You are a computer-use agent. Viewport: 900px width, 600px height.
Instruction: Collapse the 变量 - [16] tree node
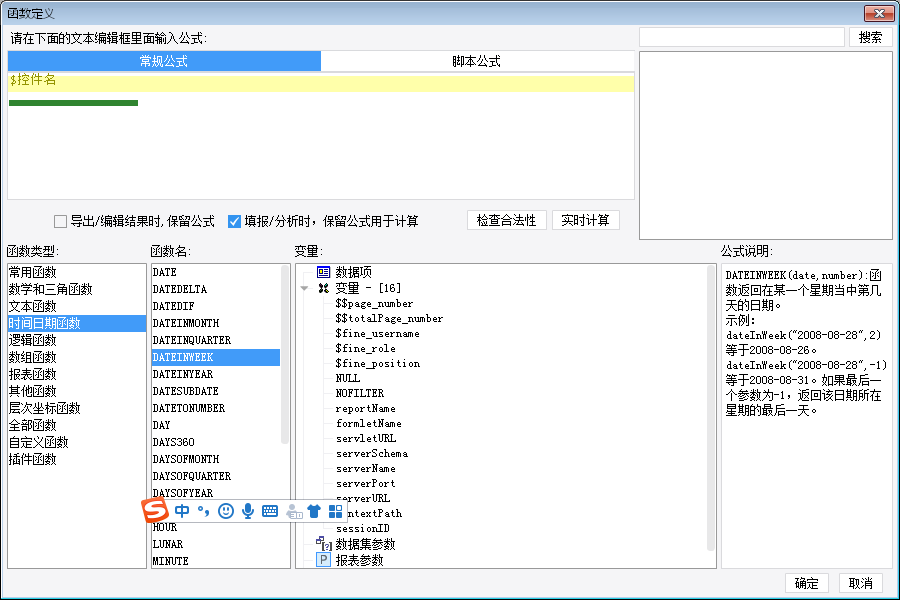(x=304, y=288)
